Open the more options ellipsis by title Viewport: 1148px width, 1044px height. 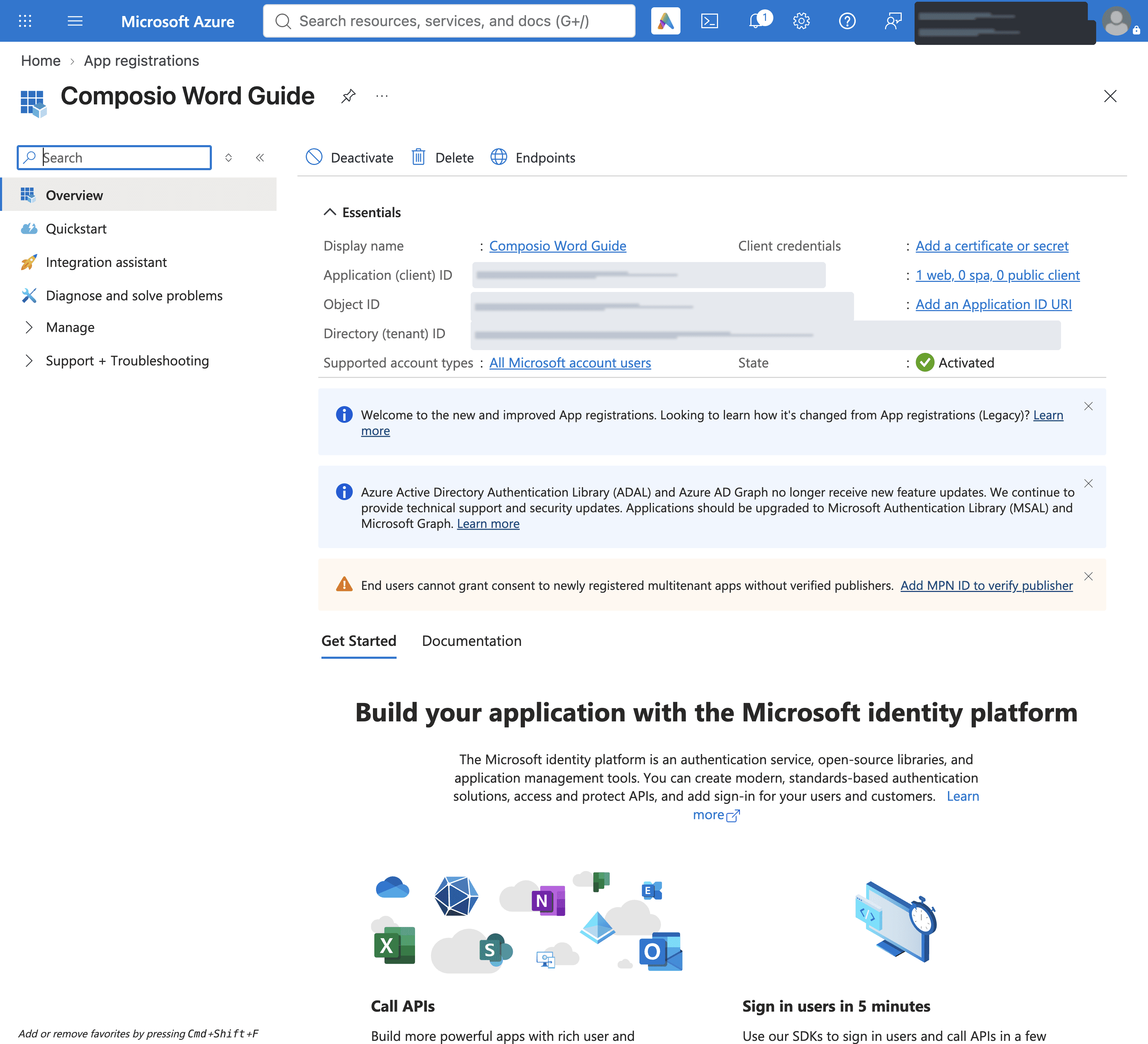click(382, 96)
